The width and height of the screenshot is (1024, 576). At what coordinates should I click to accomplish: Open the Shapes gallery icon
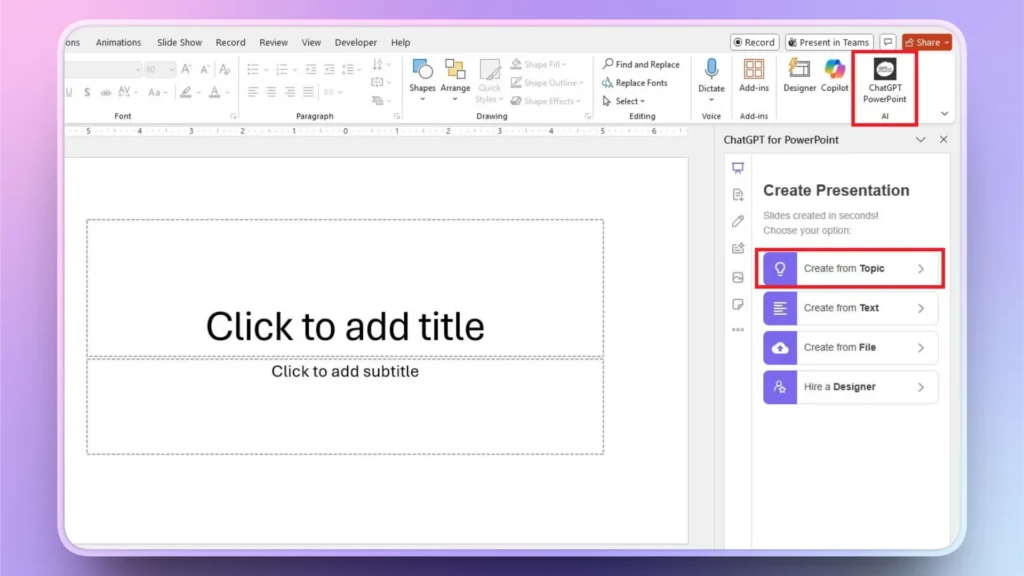point(422,71)
